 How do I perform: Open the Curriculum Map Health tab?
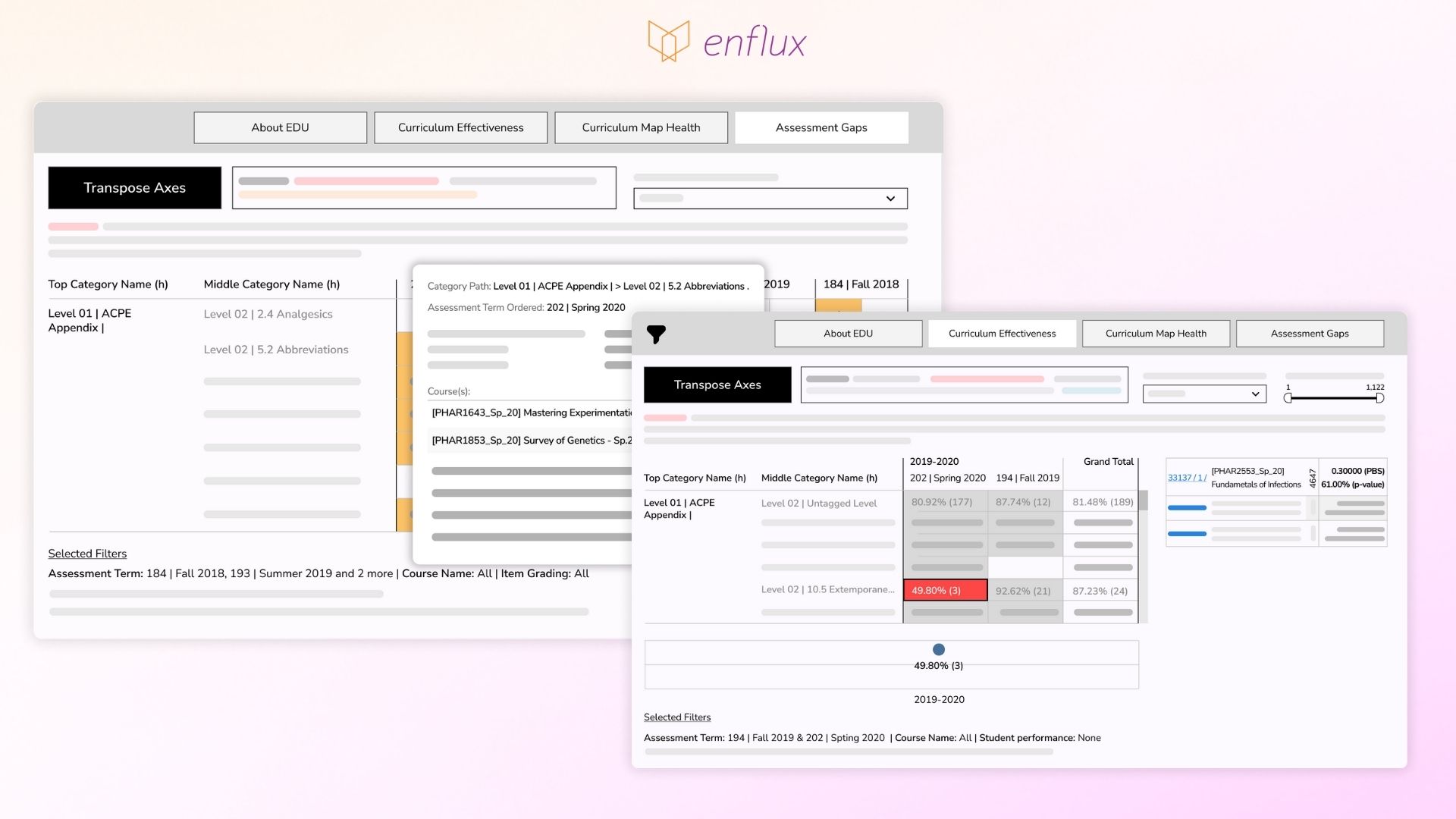pos(1156,333)
